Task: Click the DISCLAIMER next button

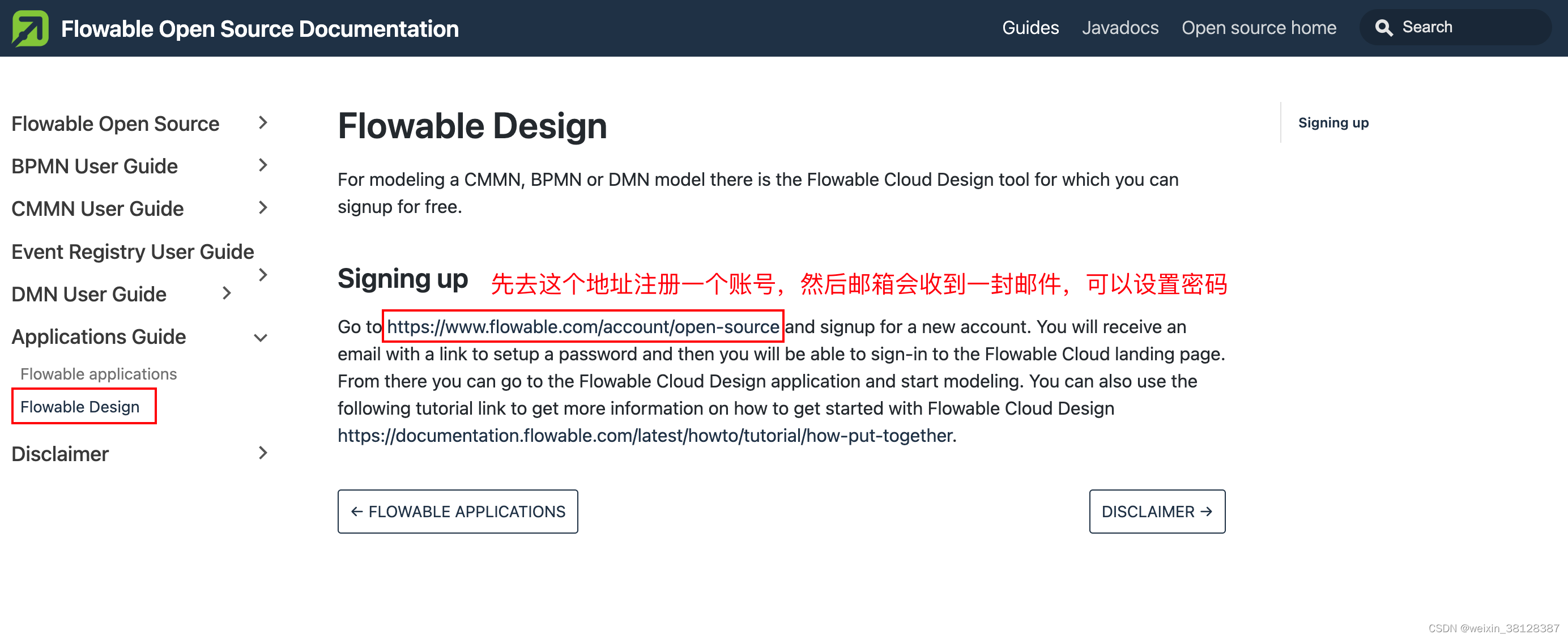Action: tap(1157, 511)
